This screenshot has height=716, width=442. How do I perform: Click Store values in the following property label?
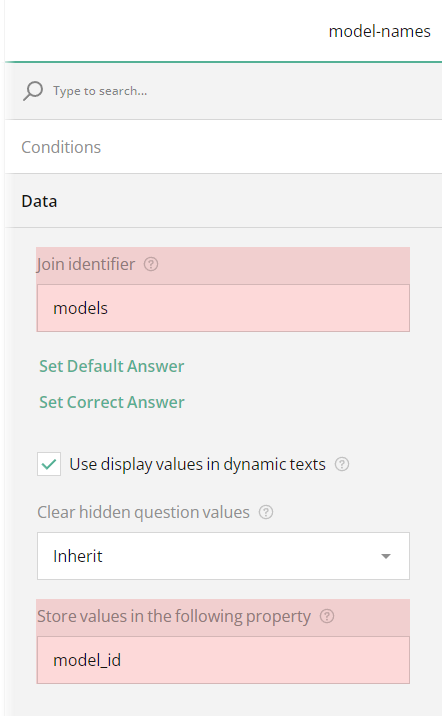point(174,616)
